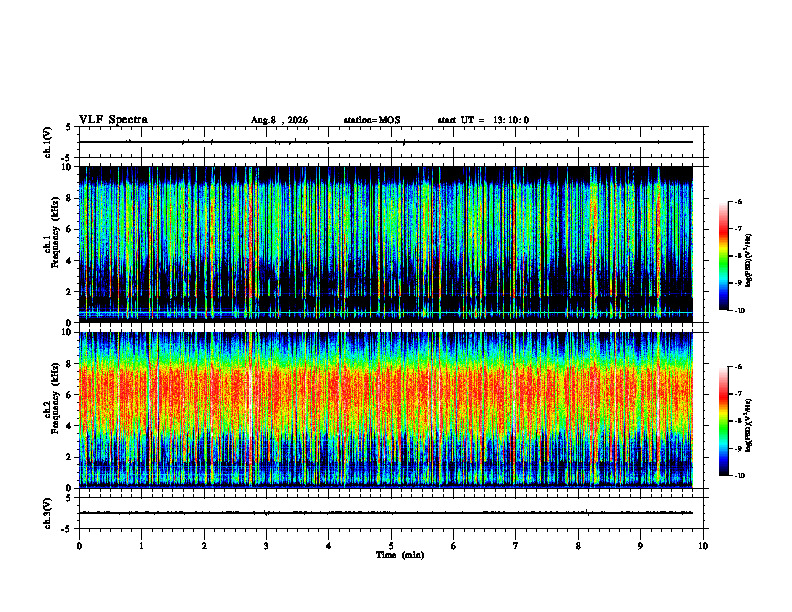Click the ch.2 color scale "log(PSD)" label

tap(749, 426)
